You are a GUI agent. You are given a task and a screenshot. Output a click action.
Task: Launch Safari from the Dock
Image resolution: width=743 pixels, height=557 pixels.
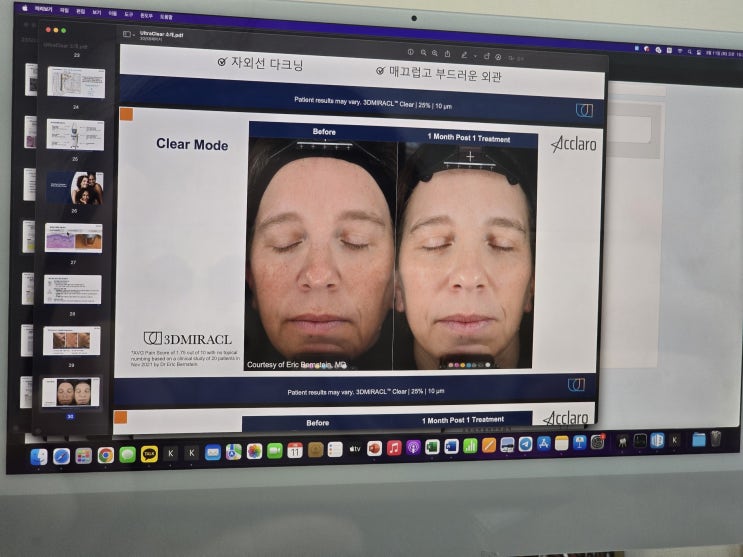61,456
